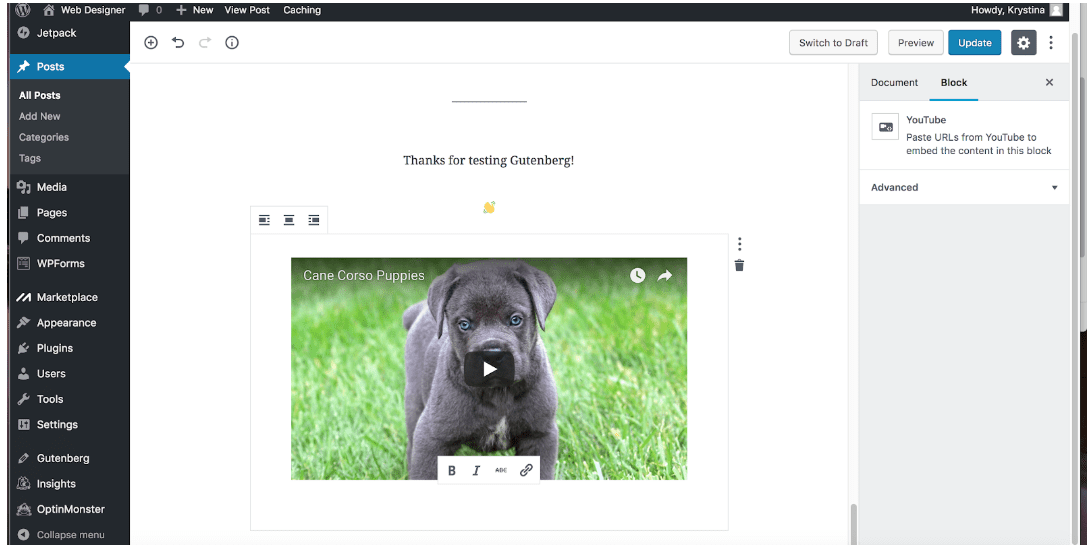Apply strikethrough to the caption

point(501,470)
